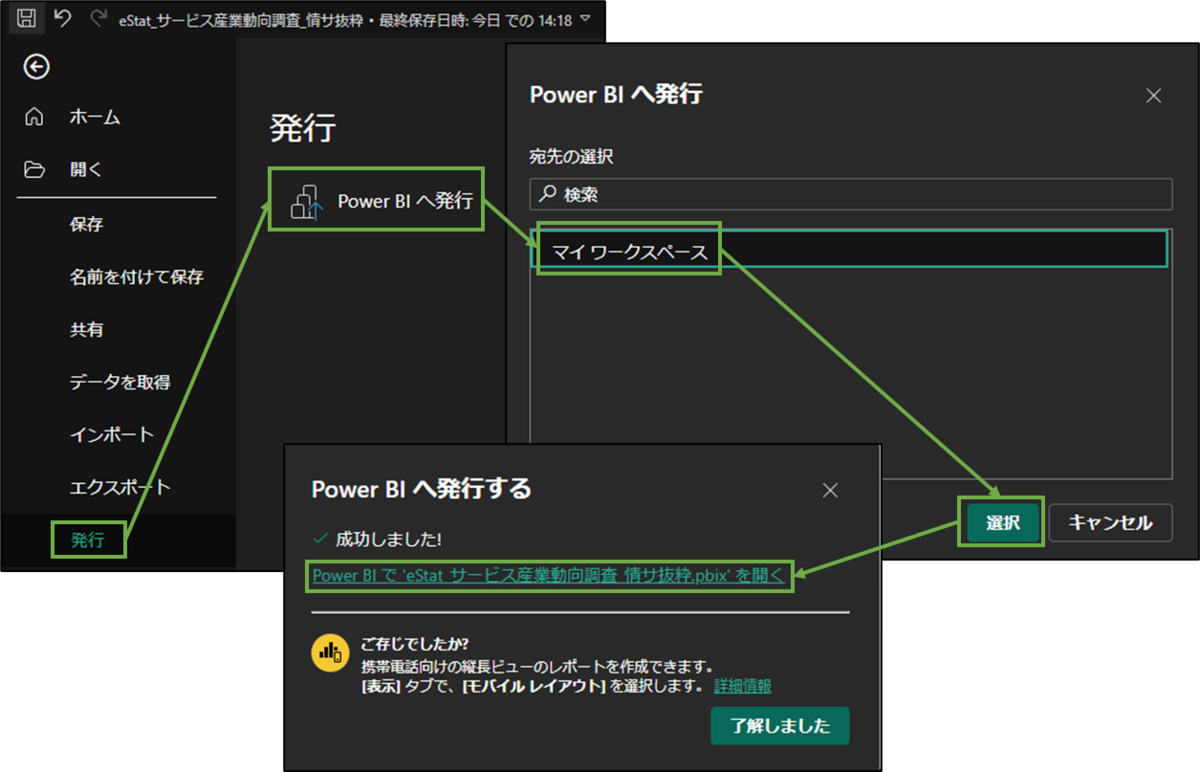Select the 開く menu item
1200x772 pixels.
pos(86,169)
